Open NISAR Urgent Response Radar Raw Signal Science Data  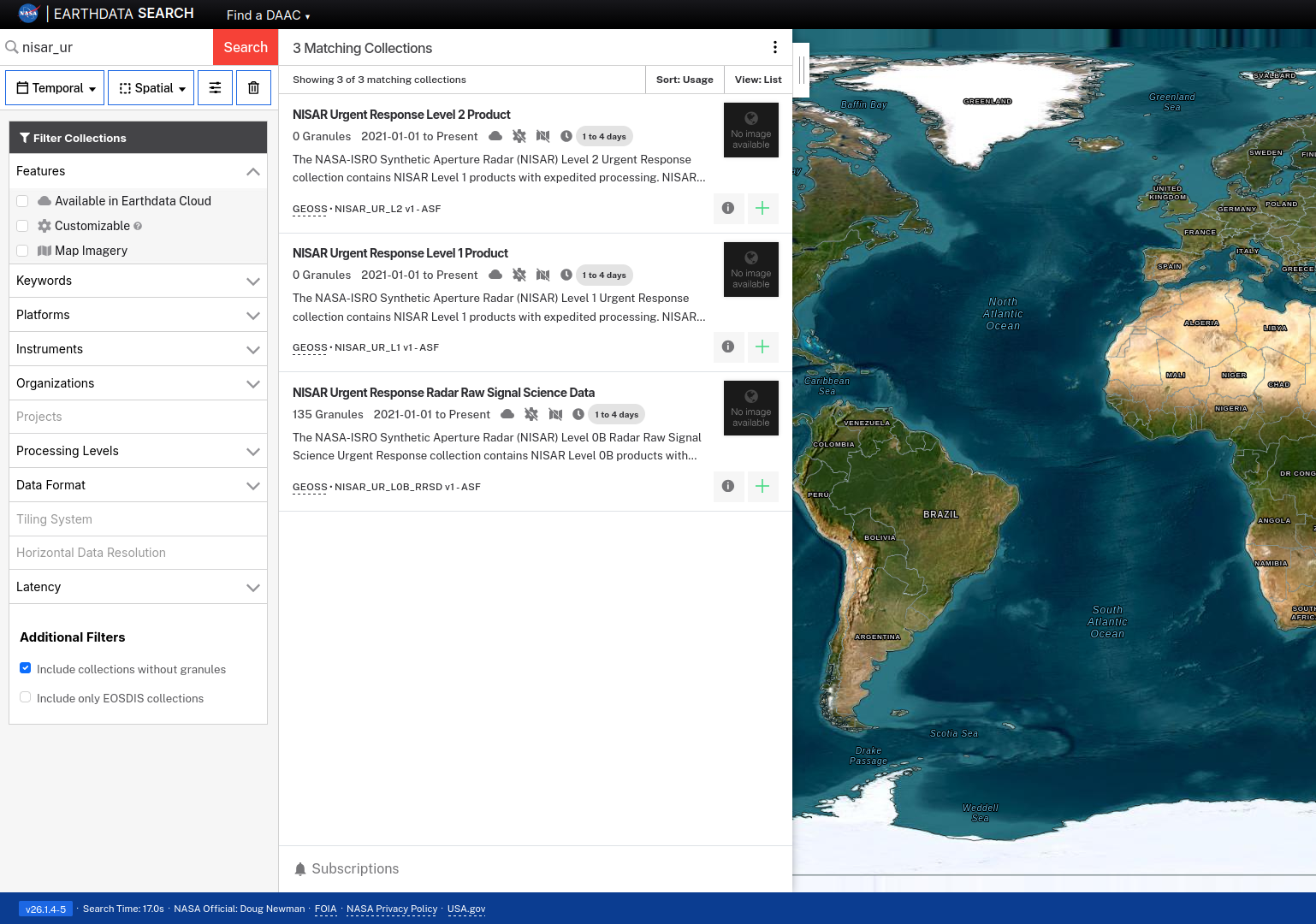(x=443, y=393)
